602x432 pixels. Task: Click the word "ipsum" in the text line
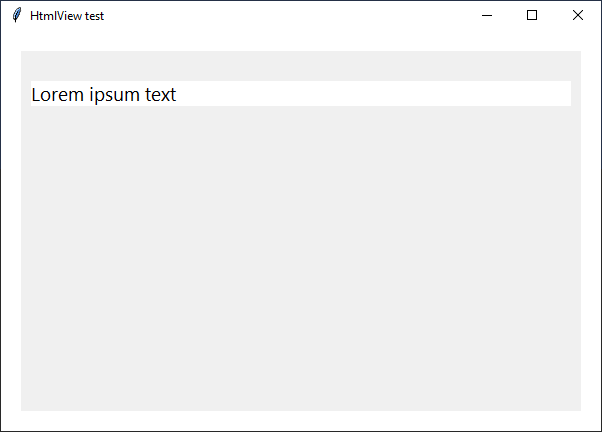tap(114, 95)
